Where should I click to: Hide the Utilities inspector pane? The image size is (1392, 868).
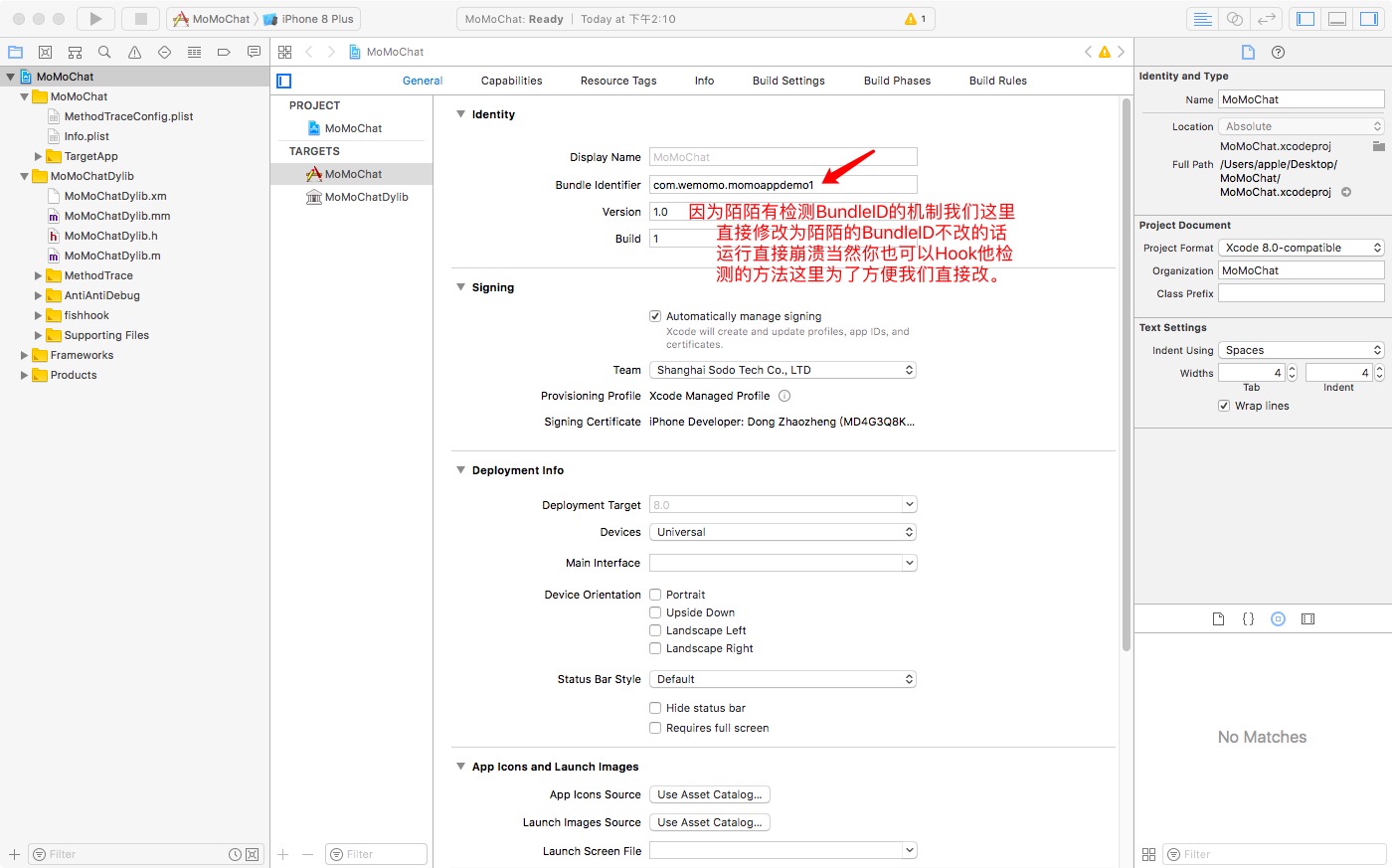pyautogui.click(x=1369, y=19)
